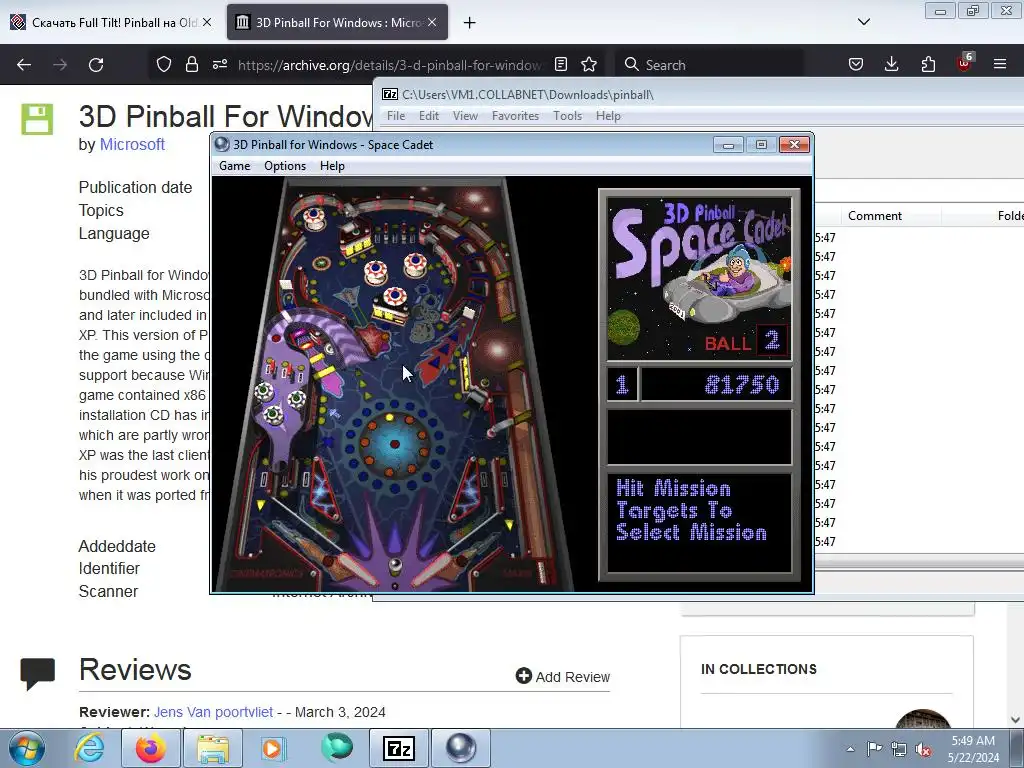Open the Firefox downloads panel

point(891,65)
